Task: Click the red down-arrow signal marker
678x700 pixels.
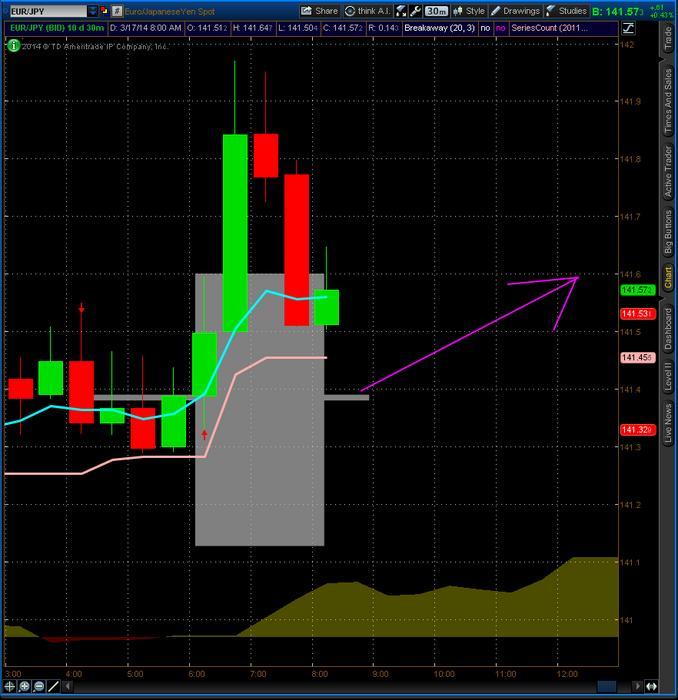Action: point(81,308)
